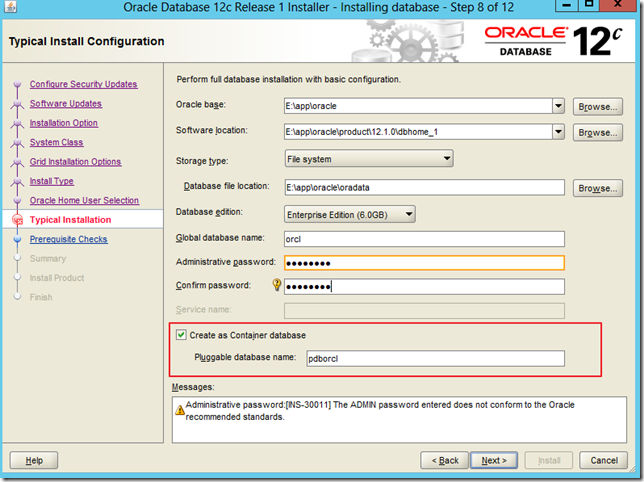Viewport: 644px width, 482px height.
Task: Browse for Database file location
Action: click(x=598, y=187)
